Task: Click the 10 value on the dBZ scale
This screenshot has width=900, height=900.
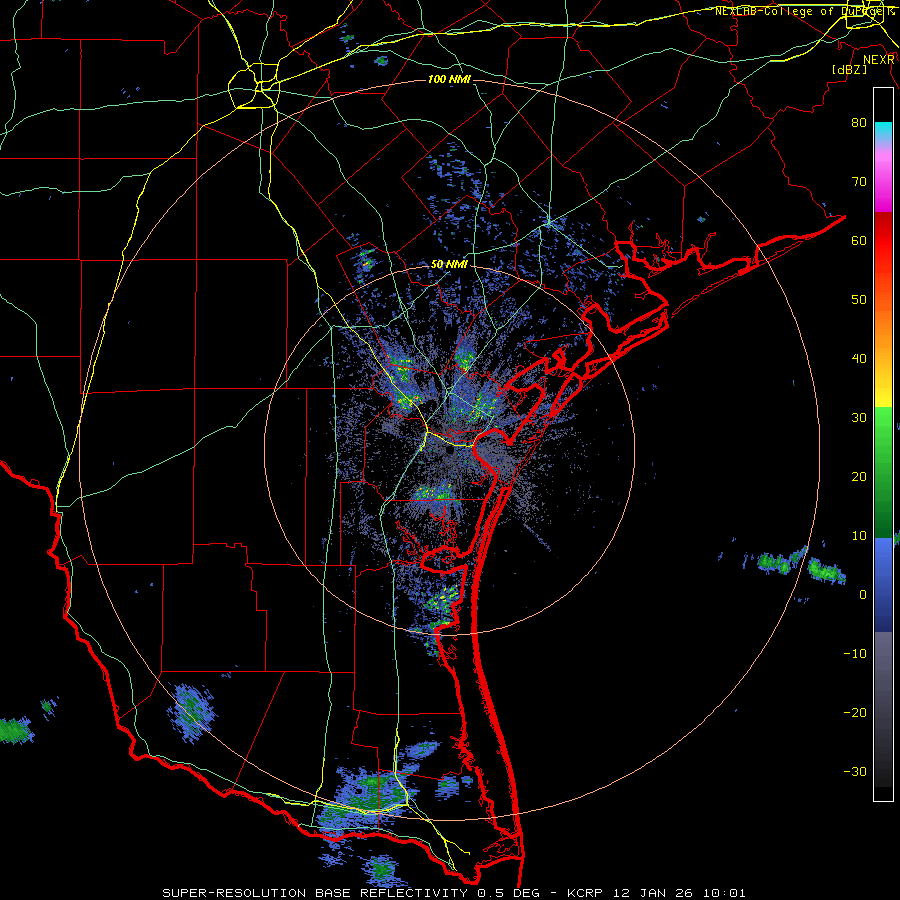Action: [859, 536]
